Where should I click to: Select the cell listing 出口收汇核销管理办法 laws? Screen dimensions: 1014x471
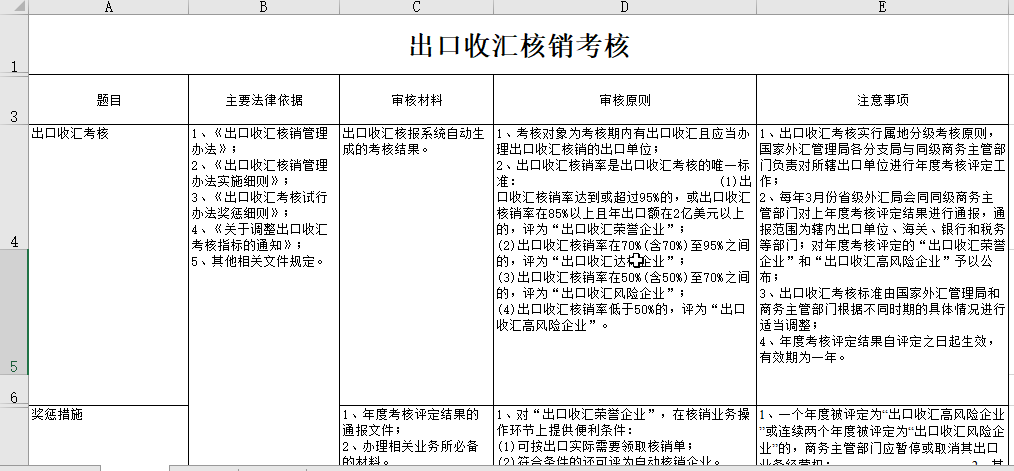(263, 250)
